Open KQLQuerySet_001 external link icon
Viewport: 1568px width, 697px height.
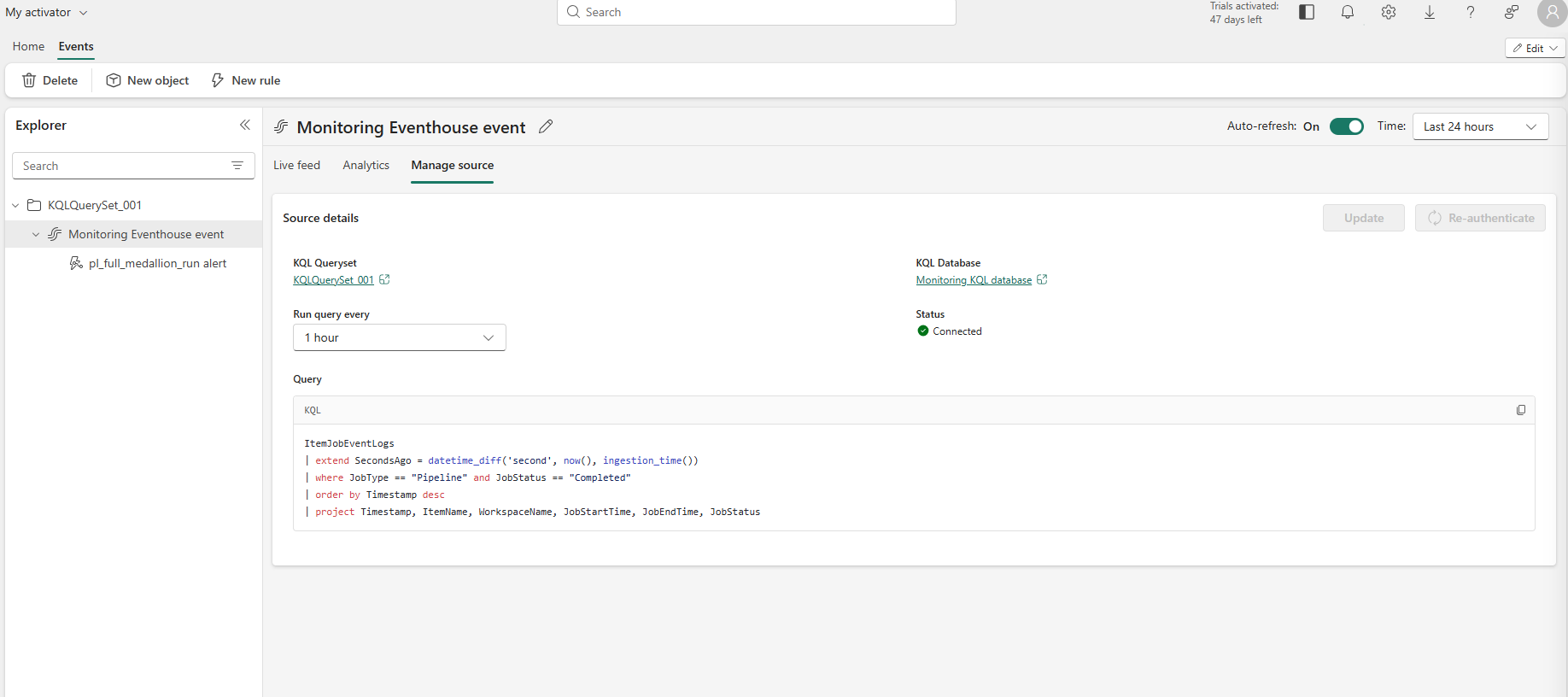384,279
